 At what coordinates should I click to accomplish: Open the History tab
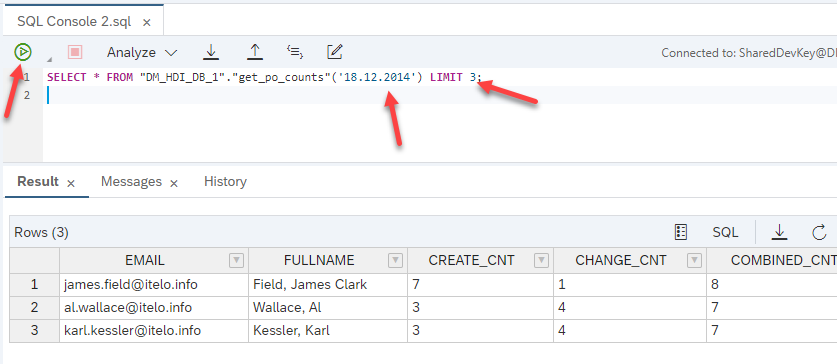[x=225, y=181]
